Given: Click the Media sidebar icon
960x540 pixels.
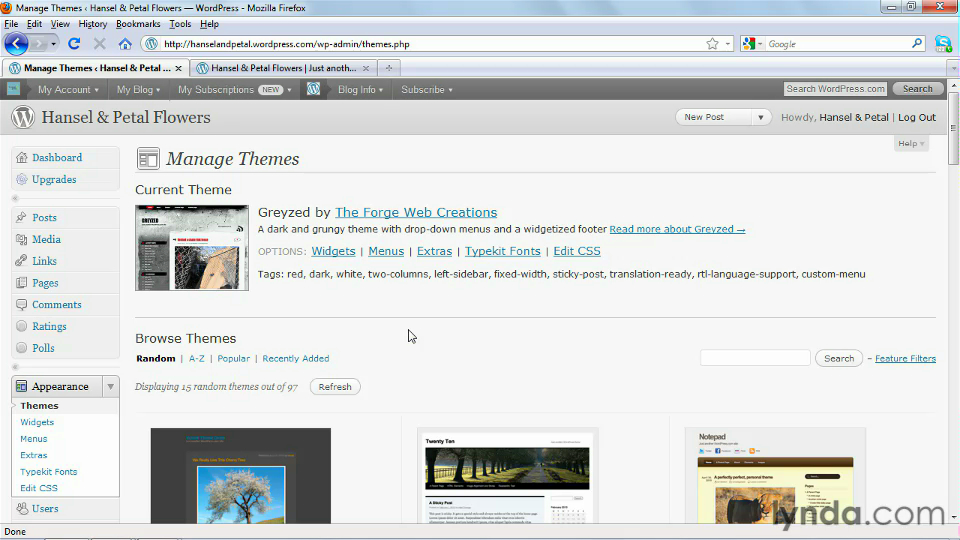Looking at the screenshot, I should click(x=22, y=239).
